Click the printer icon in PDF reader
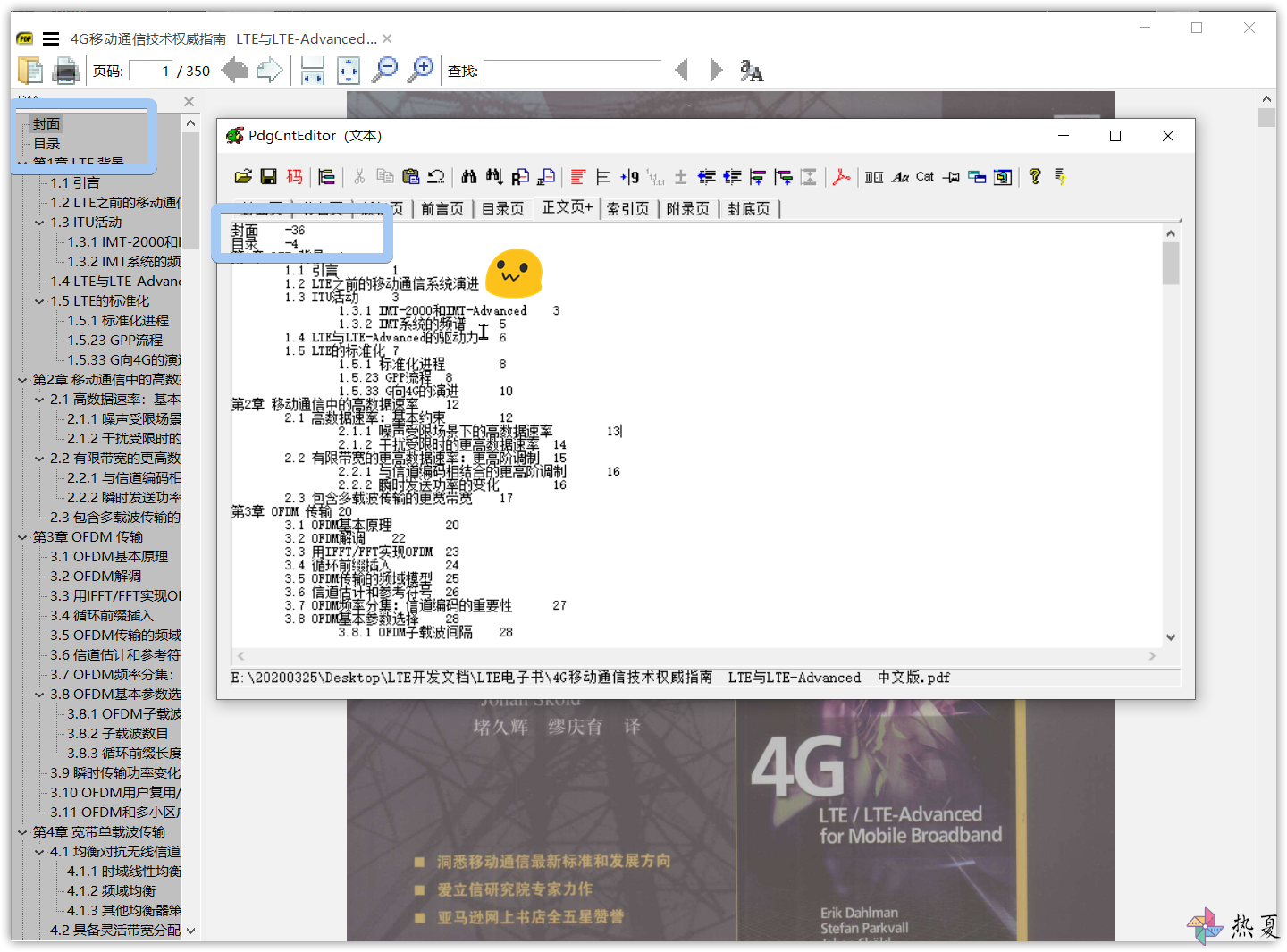Image resolution: width=1287 pixels, height=952 pixels. click(x=66, y=71)
